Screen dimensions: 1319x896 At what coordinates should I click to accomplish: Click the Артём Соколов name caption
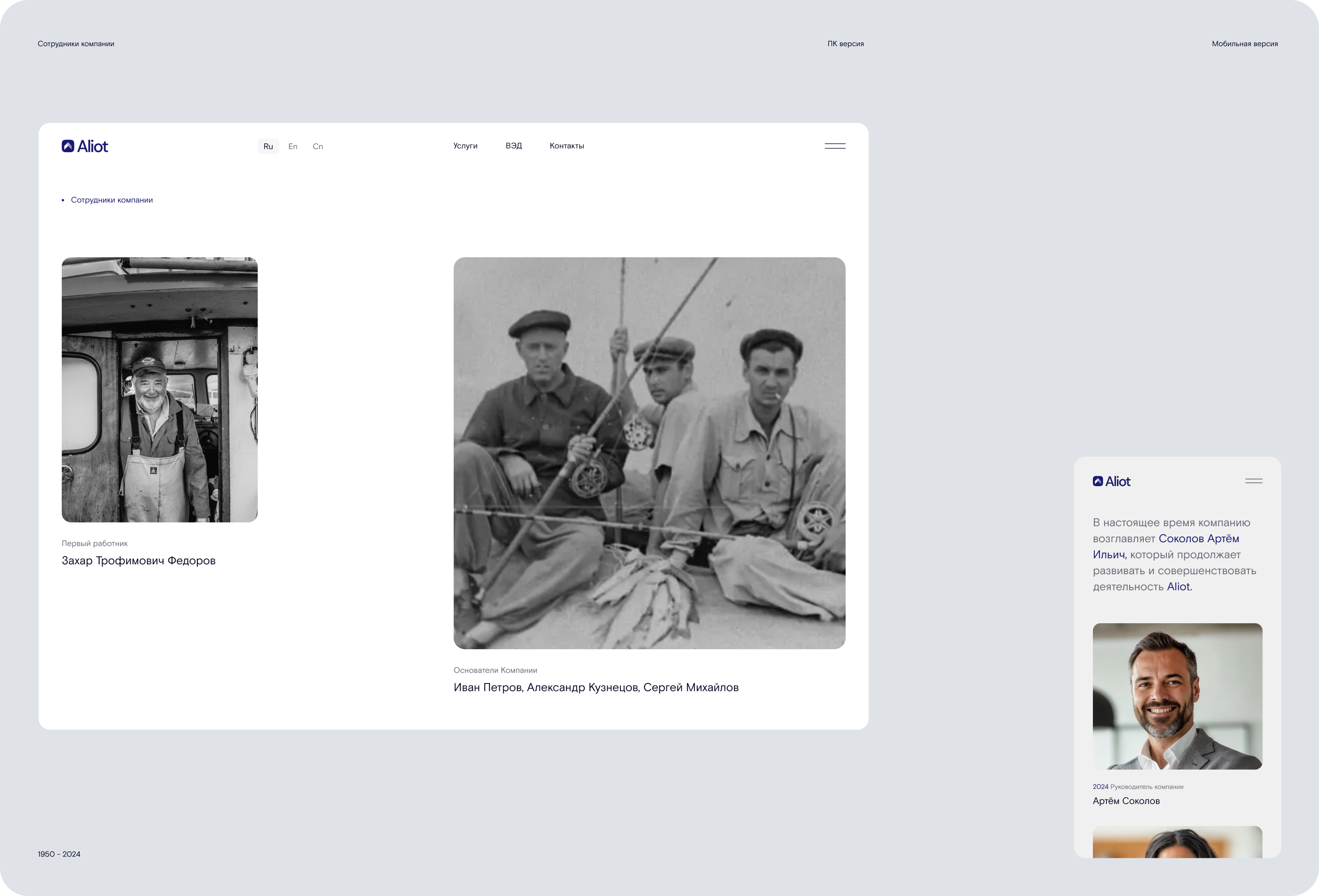1126,801
